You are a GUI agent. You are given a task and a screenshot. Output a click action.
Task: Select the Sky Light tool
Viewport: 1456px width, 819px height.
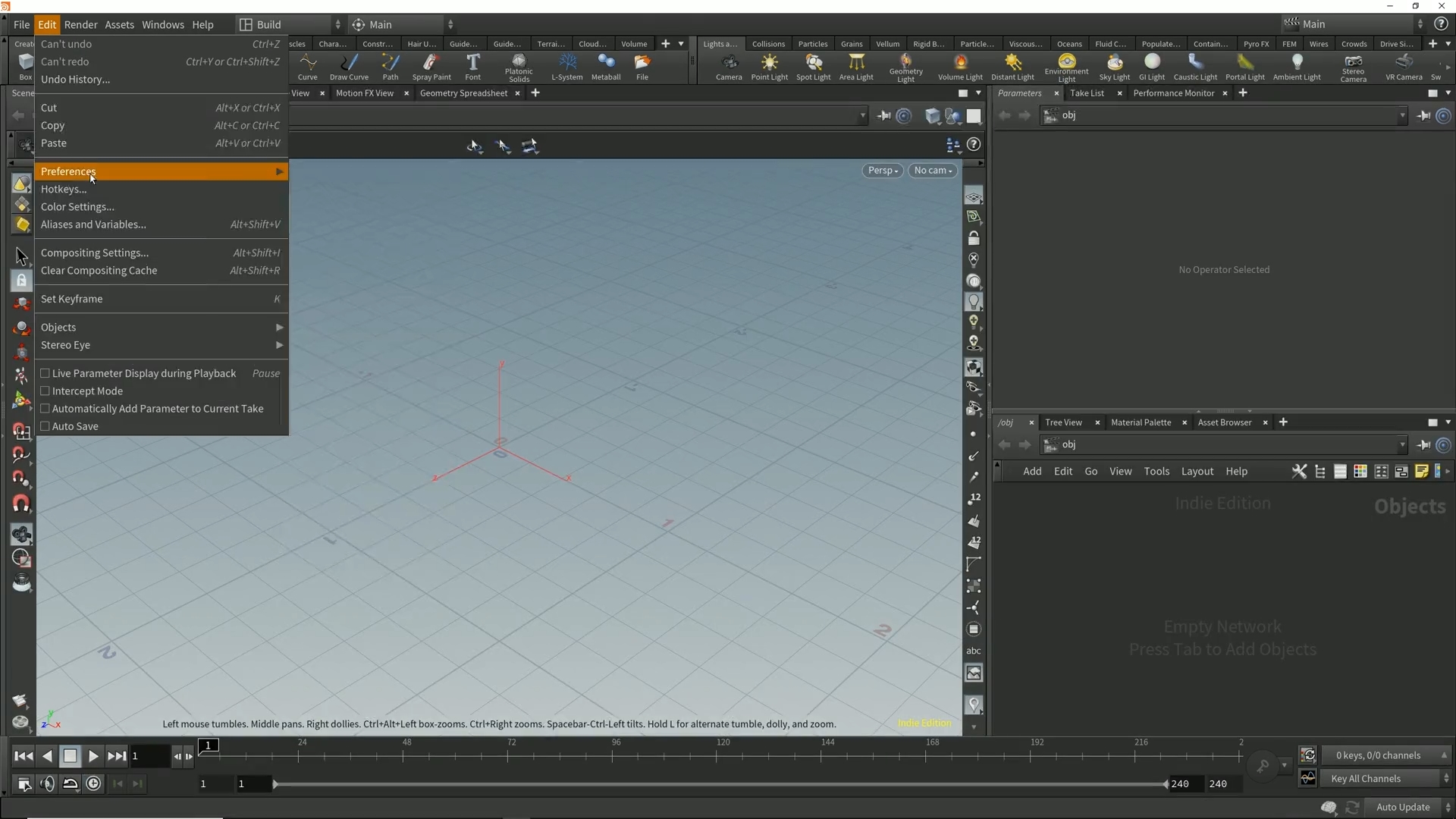(1114, 66)
